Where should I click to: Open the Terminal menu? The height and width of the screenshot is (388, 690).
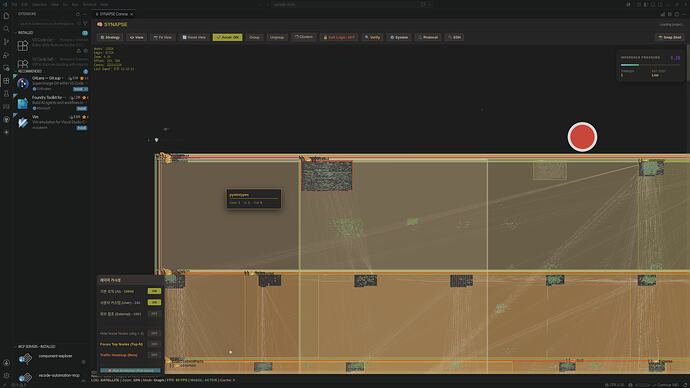tap(89, 4)
